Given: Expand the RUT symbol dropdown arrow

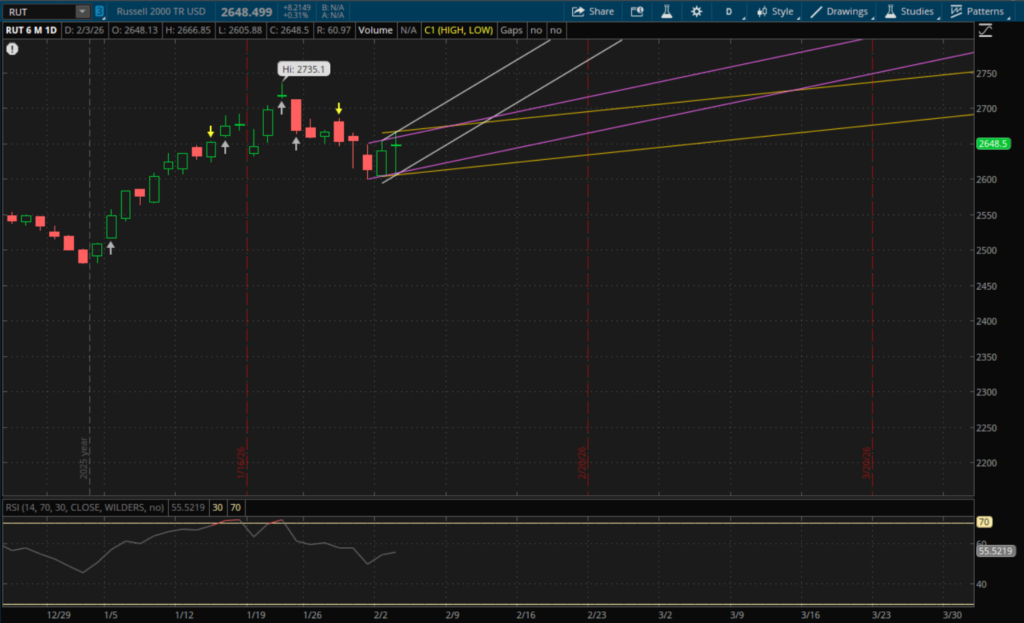Looking at the screenshot, I should (x=82, y=11).
